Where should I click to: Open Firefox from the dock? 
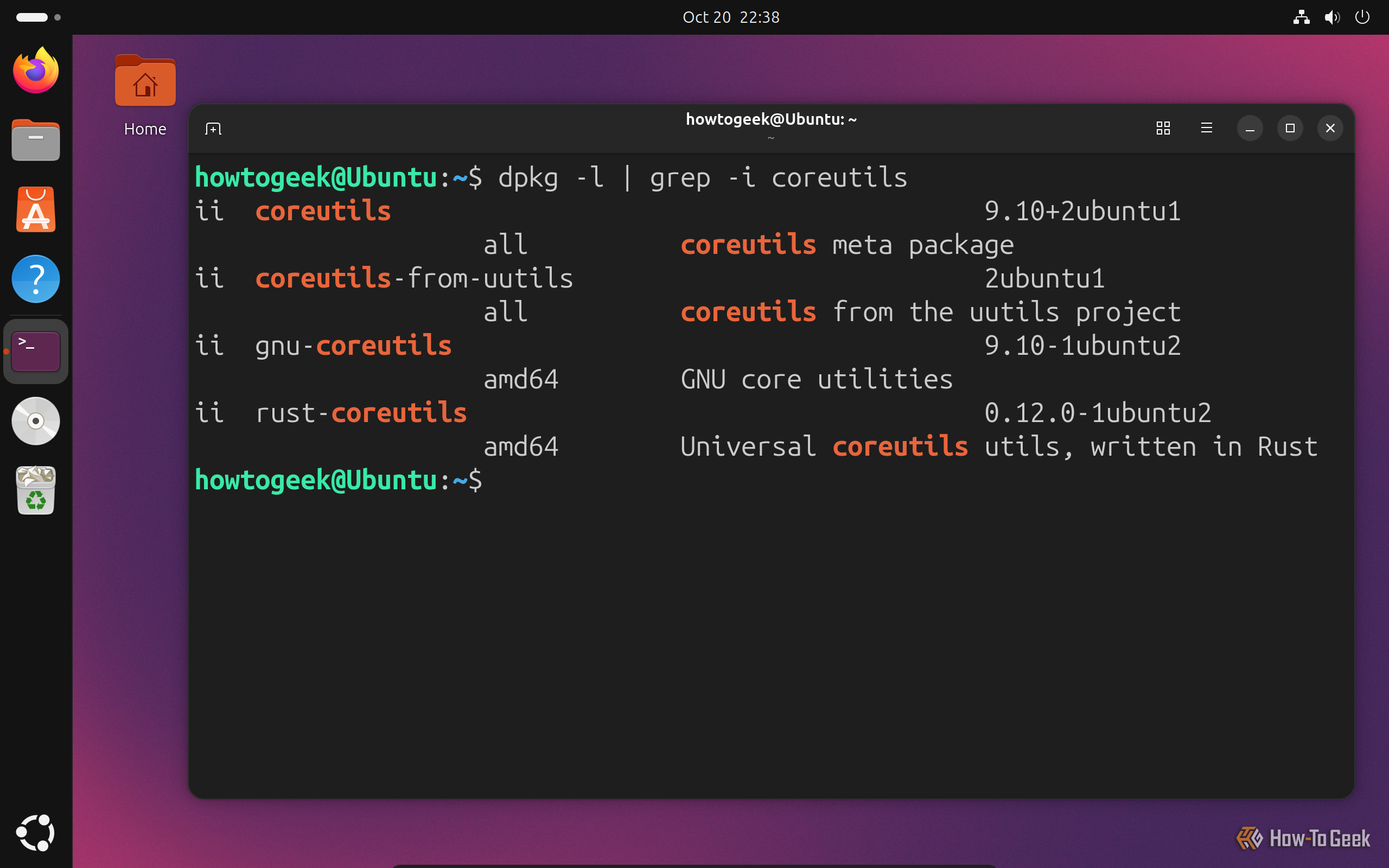(36, 70)
